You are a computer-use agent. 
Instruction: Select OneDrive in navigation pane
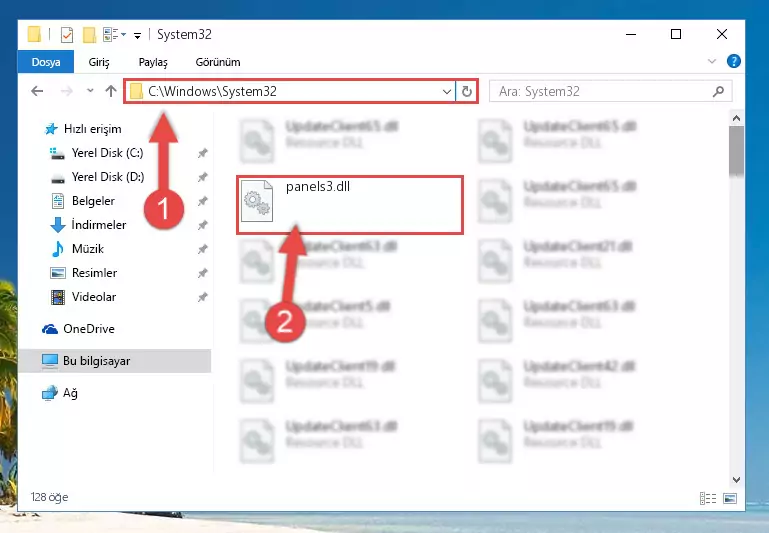click(x=88, y=329)
